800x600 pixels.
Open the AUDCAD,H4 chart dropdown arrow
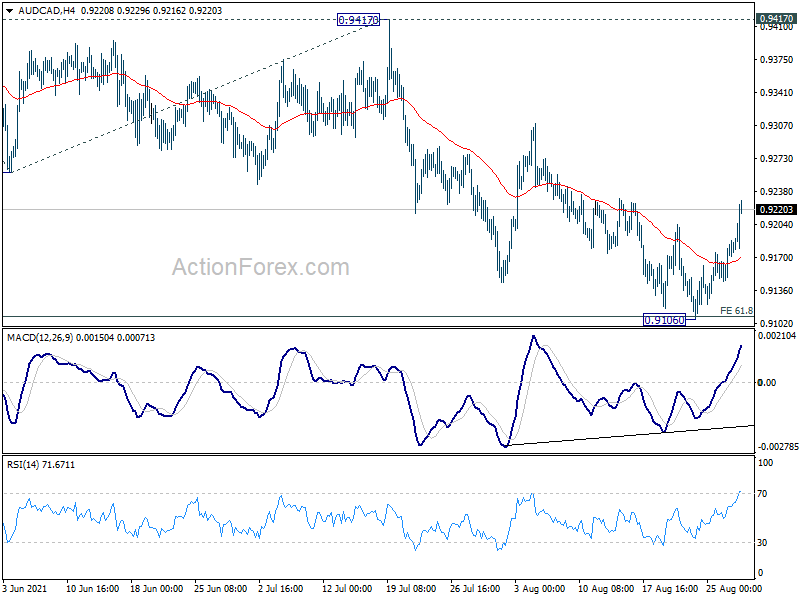coord(9,11)
